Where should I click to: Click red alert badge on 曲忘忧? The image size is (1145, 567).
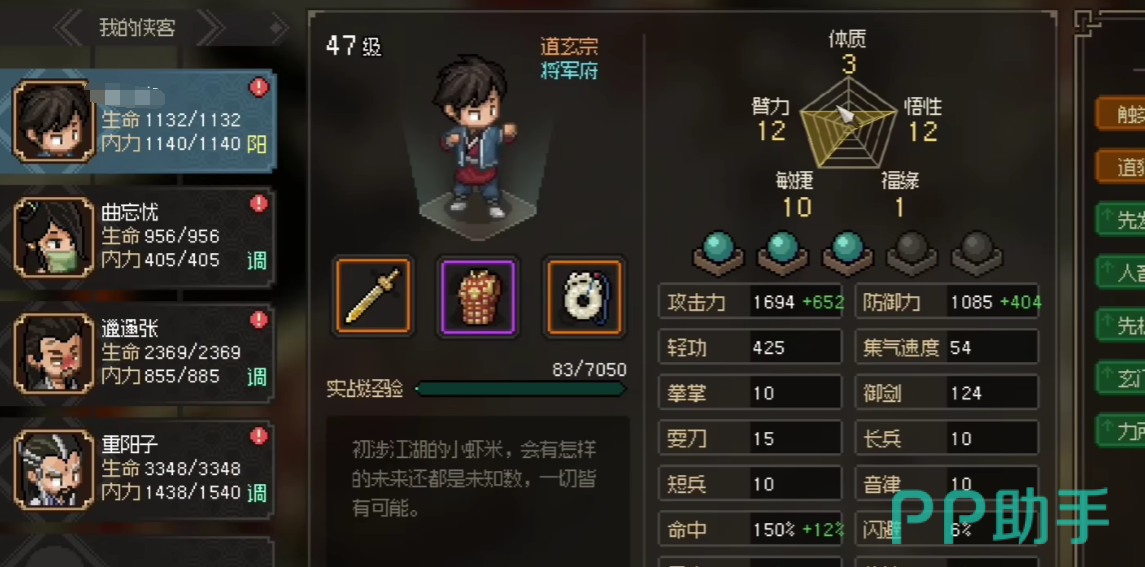coord(259,204)
